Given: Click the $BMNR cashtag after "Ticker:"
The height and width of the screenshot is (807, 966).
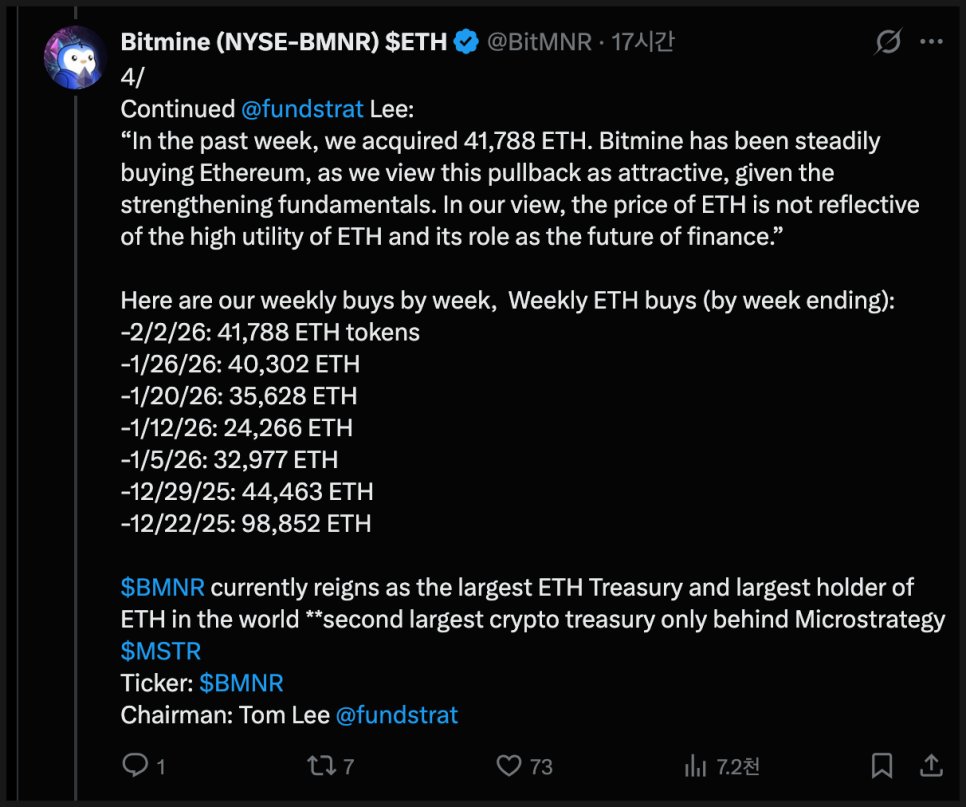Looking at the screenshot, I should pyautogui.click(x=241, y=683).
